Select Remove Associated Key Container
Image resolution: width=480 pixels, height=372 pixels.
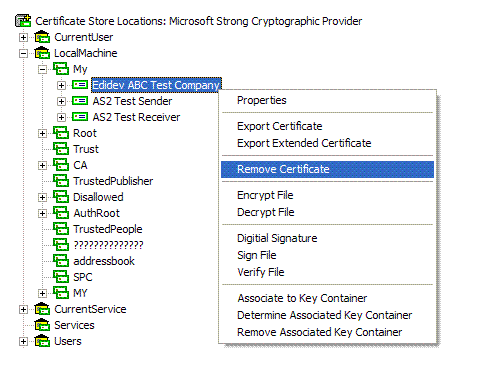point(327,332)
